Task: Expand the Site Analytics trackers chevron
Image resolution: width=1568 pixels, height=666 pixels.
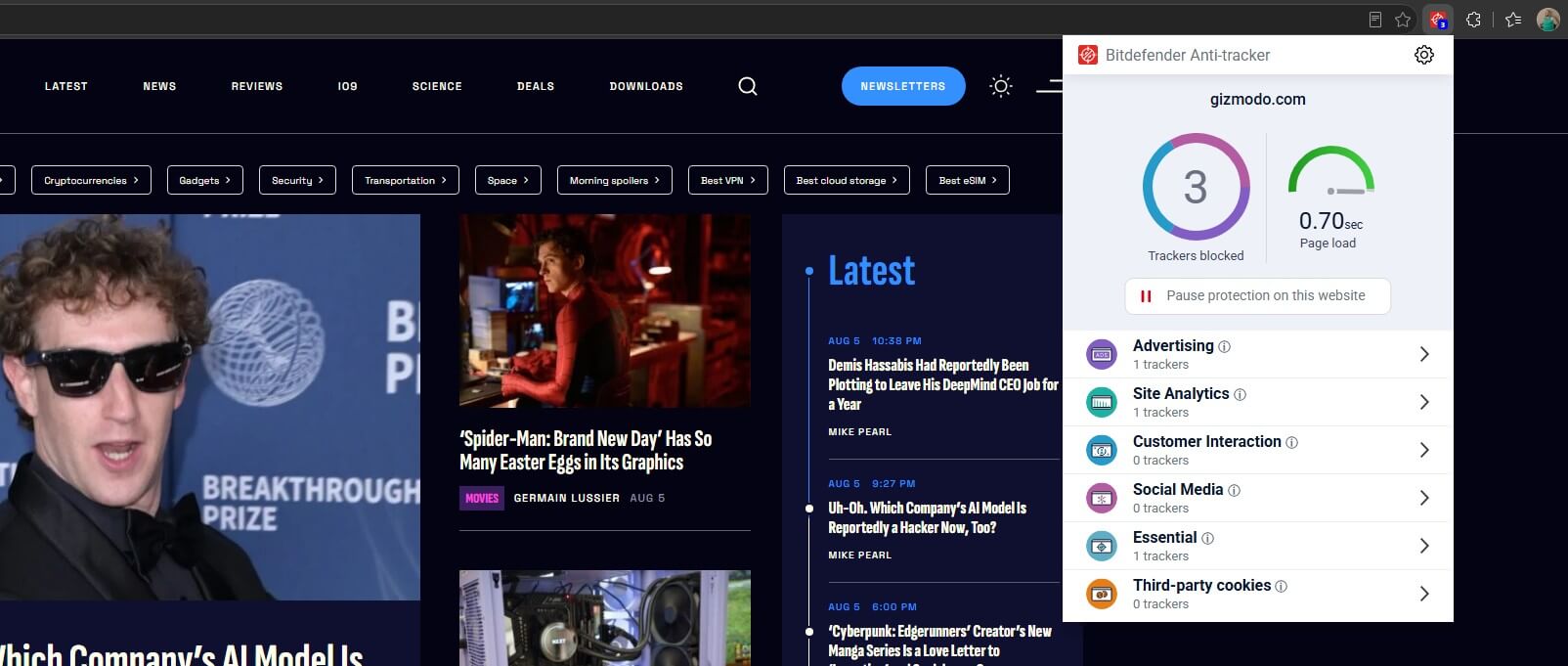Action: click(x=1424, y=402)
